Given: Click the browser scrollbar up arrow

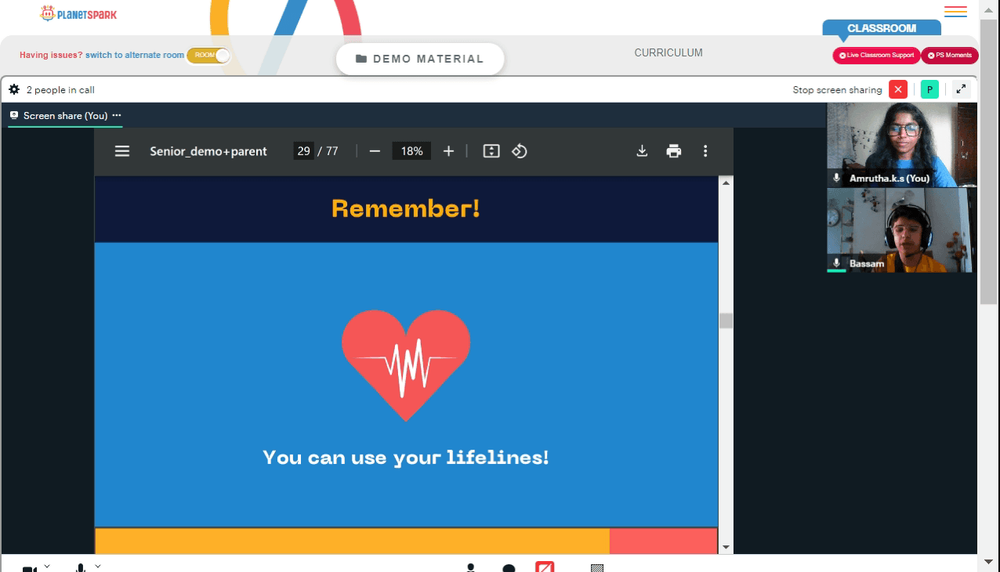Looking at the screenshot, I should 989,10.
